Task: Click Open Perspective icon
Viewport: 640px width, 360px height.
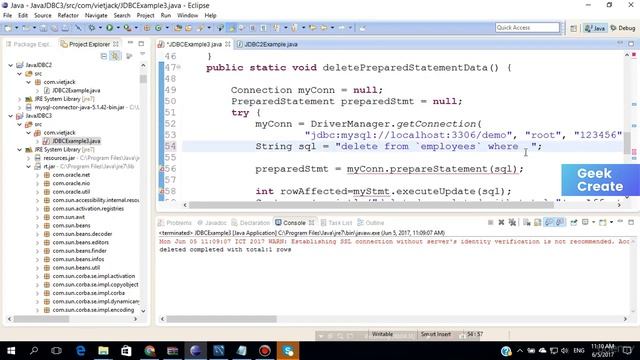Action: point(573,28)
